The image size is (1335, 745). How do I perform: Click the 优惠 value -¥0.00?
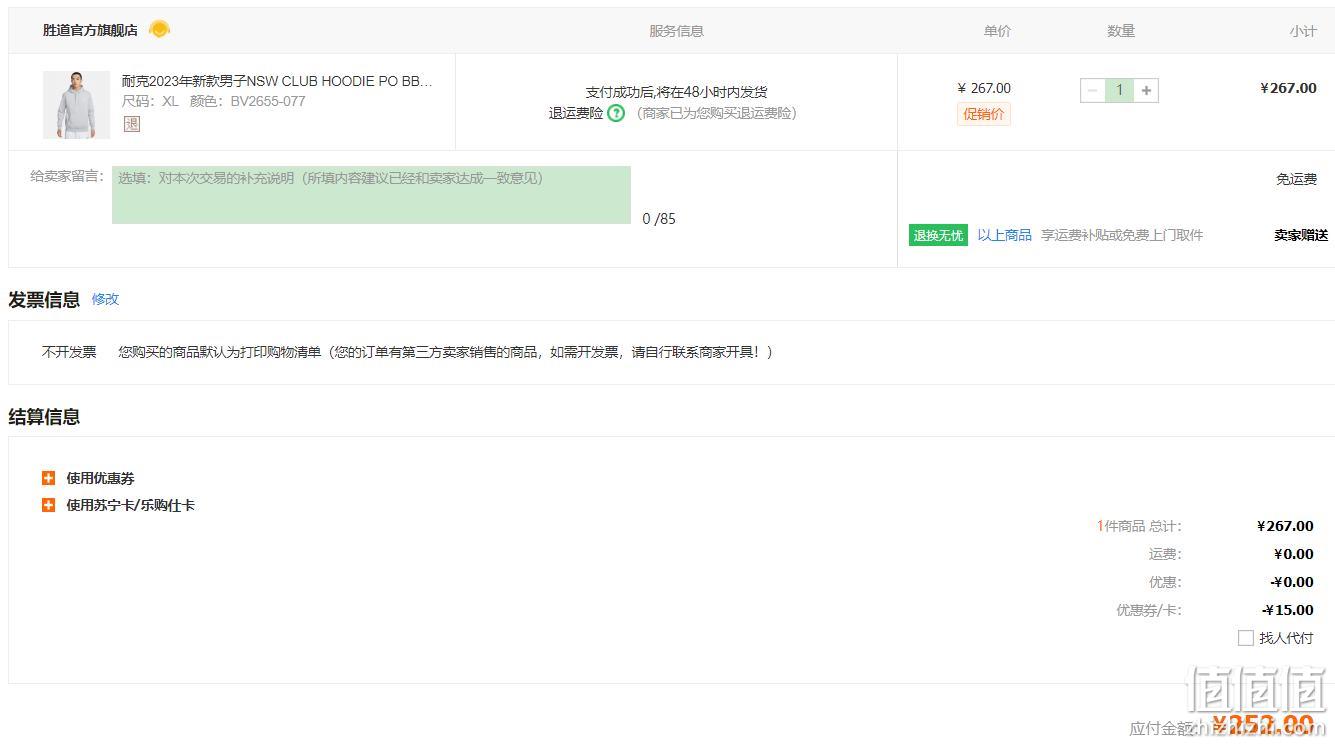click(x=1292, y=582)
